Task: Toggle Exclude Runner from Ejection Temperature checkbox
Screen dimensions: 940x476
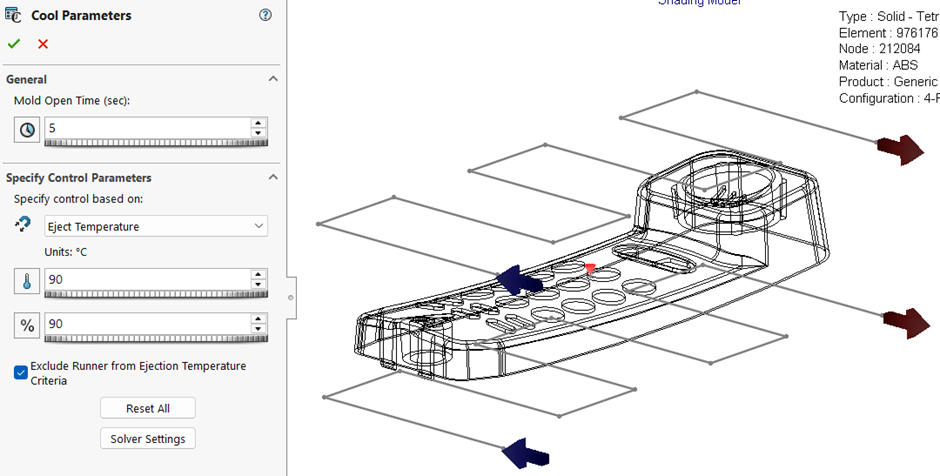Action: [x=20, y=373]
